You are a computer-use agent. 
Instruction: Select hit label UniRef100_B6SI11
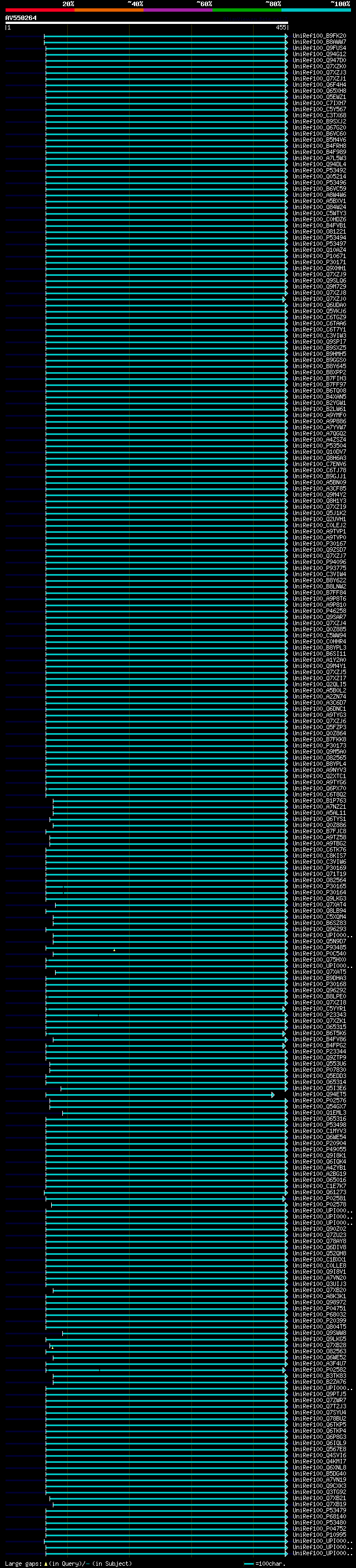click(x=319, y=654)
